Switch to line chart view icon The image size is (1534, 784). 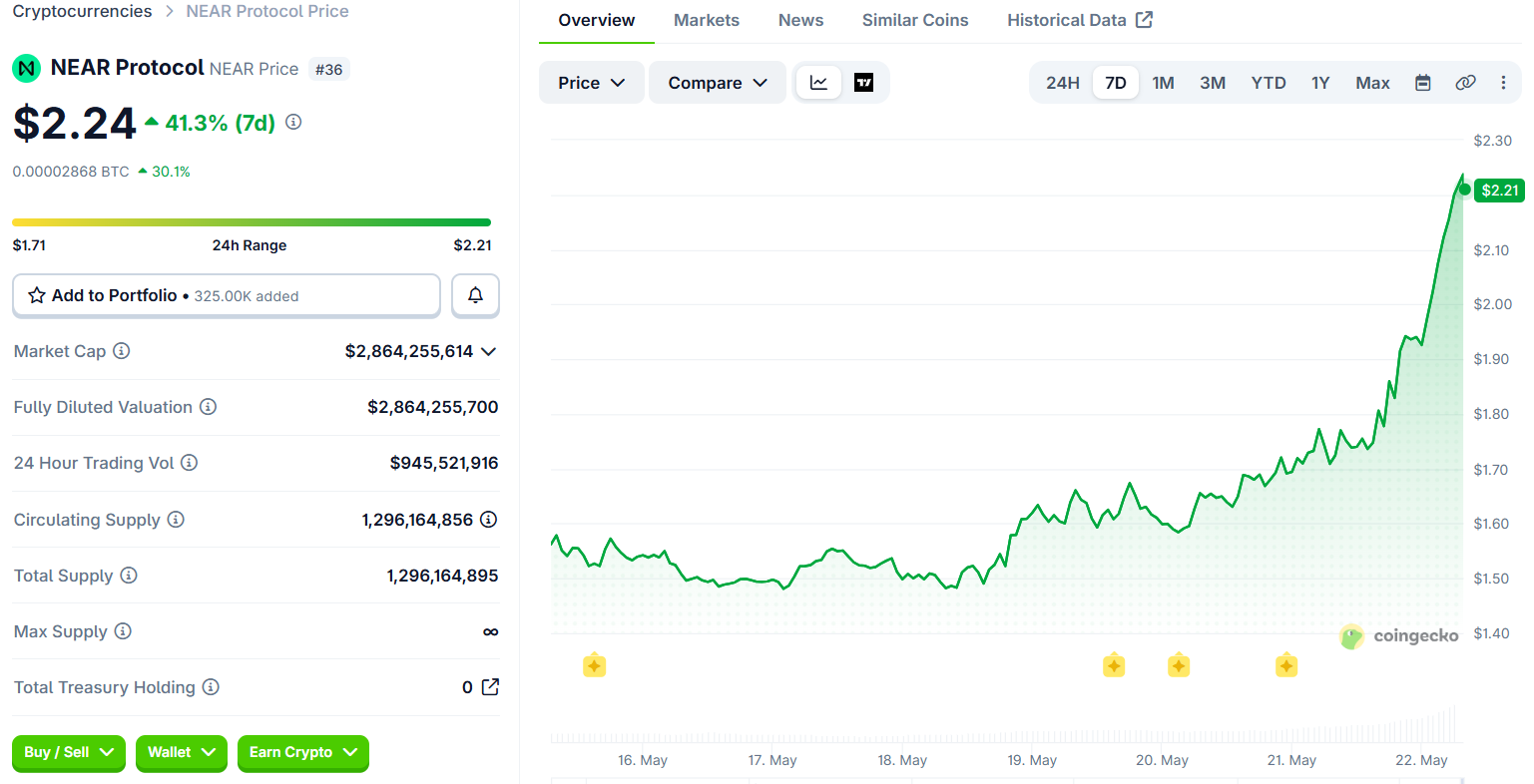pyautogui.click(x=818, y=83)
